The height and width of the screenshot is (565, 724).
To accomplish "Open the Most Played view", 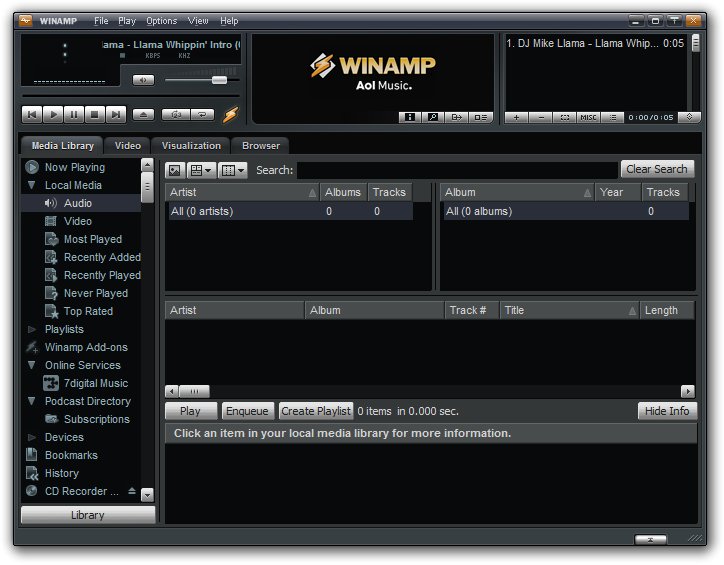I will [x=93, y=239].
